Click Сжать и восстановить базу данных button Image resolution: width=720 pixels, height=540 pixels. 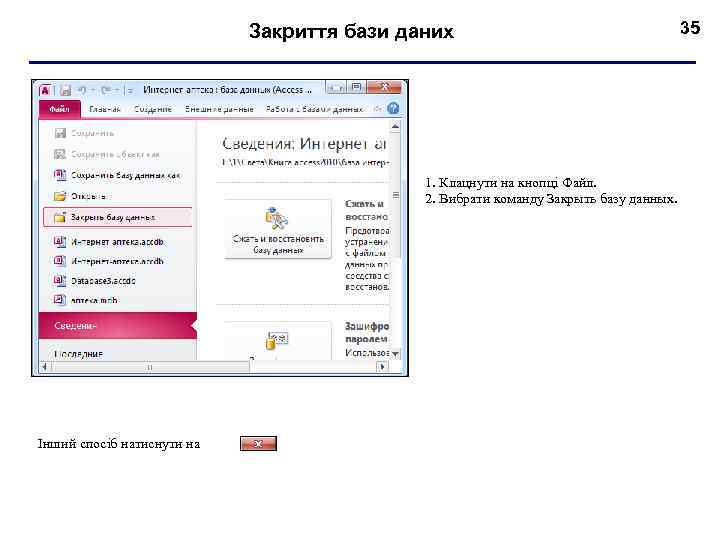[x=278, y=229]
